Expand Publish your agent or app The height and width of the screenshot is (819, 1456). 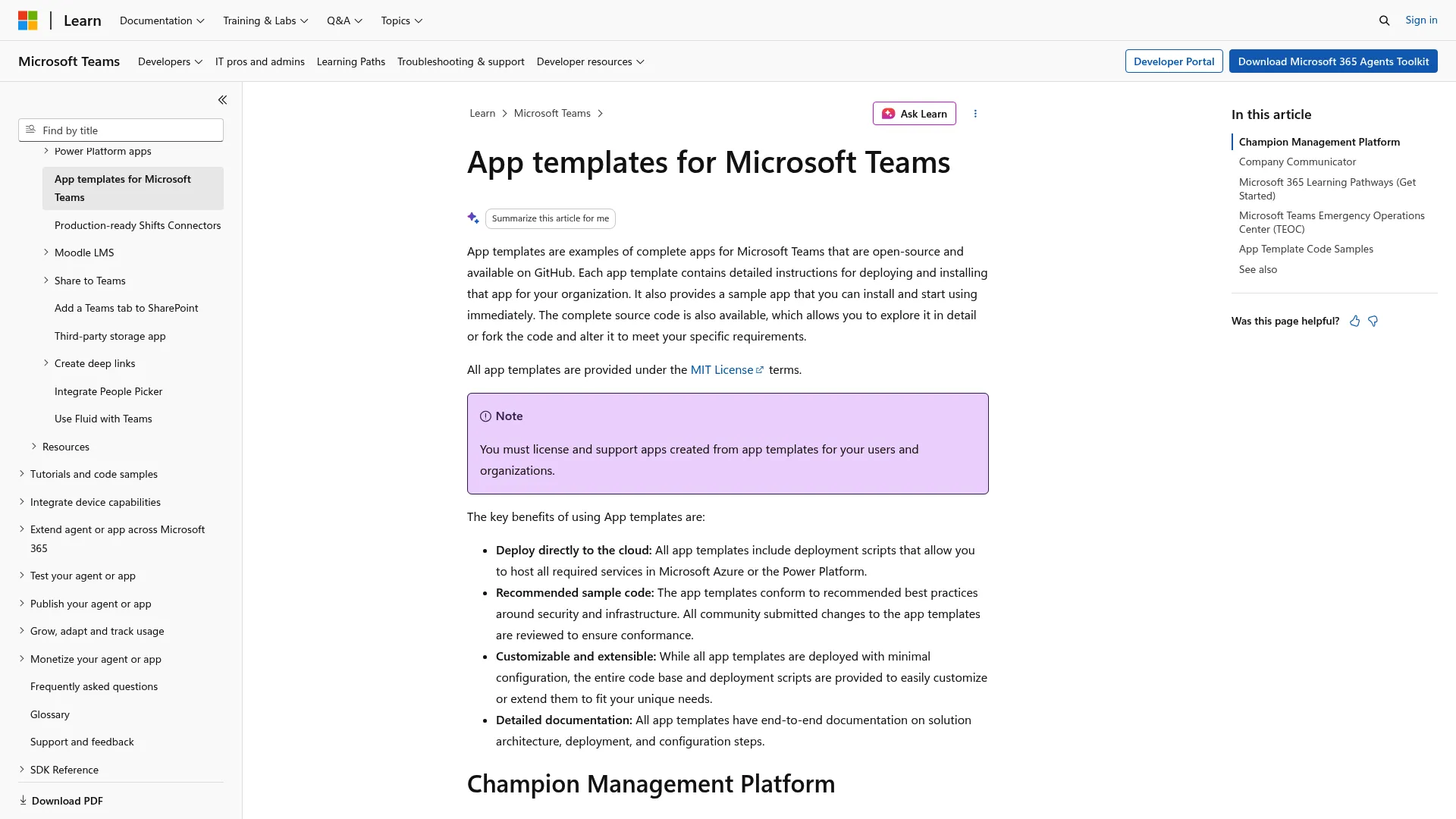[x=22, y=604]
